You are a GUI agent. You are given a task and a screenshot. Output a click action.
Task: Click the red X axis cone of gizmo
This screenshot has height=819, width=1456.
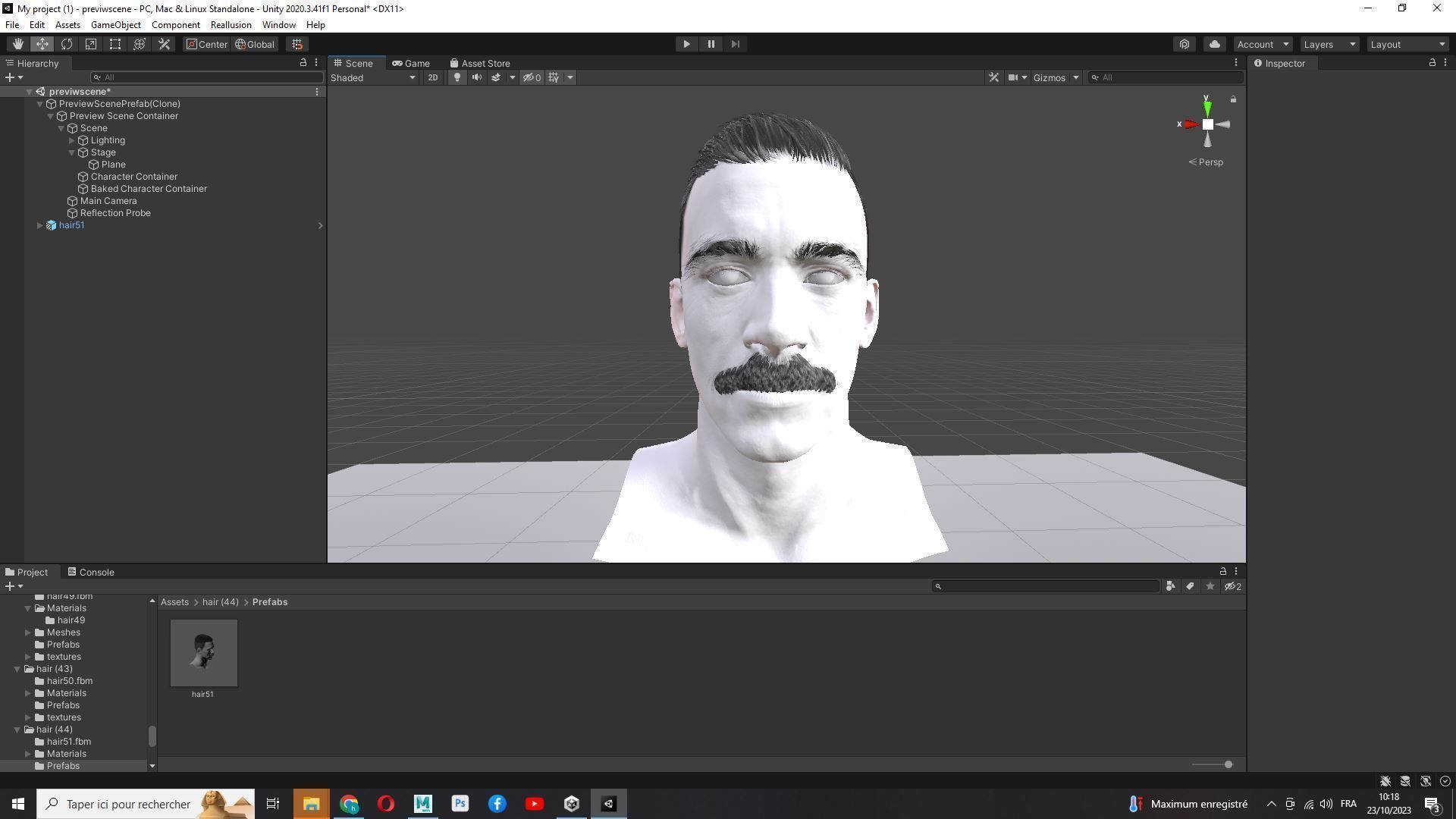coord(1191,124)
